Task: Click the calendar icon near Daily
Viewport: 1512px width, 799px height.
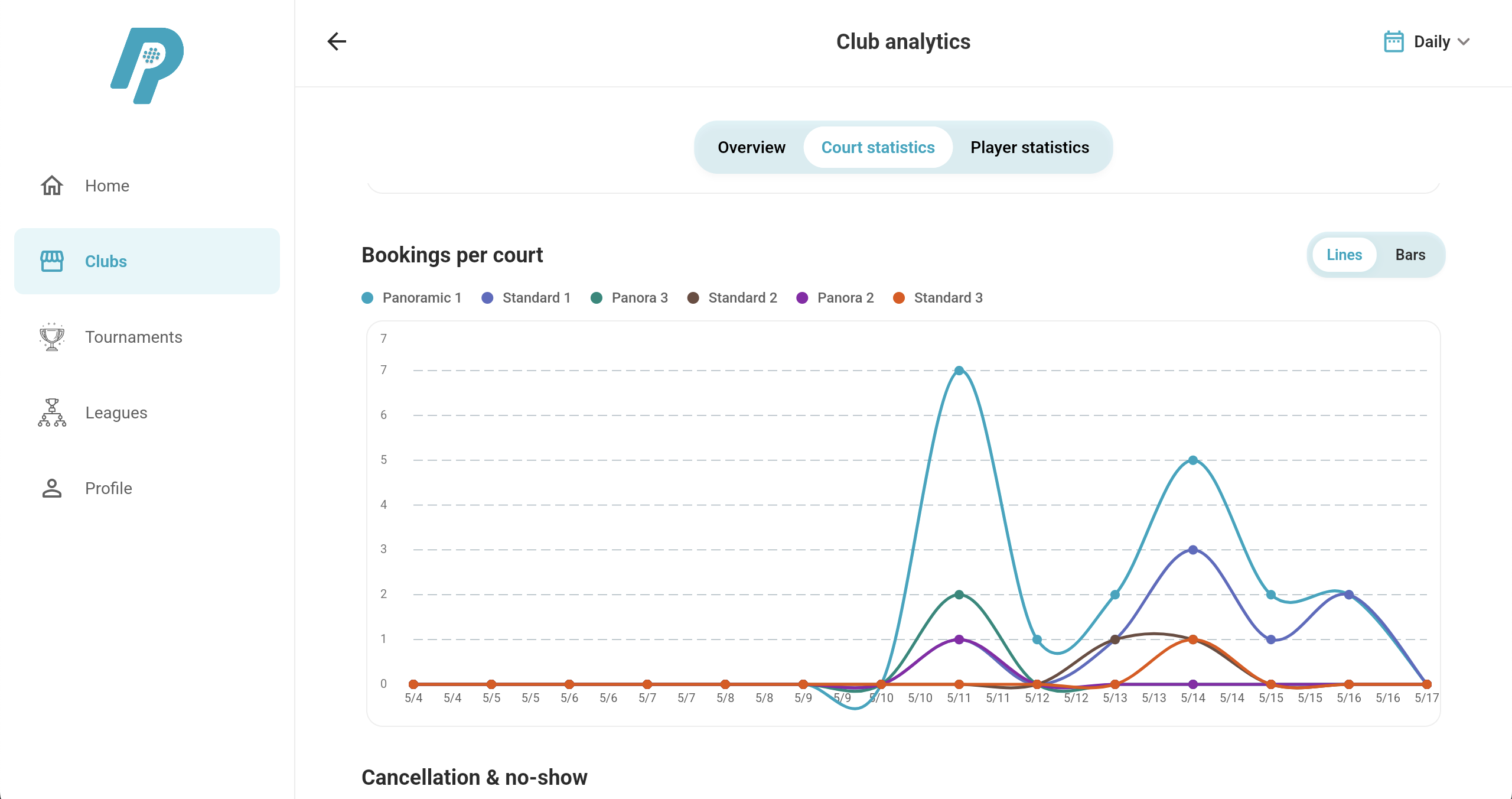Action: pyautogui.click(x=1394, y=41)
